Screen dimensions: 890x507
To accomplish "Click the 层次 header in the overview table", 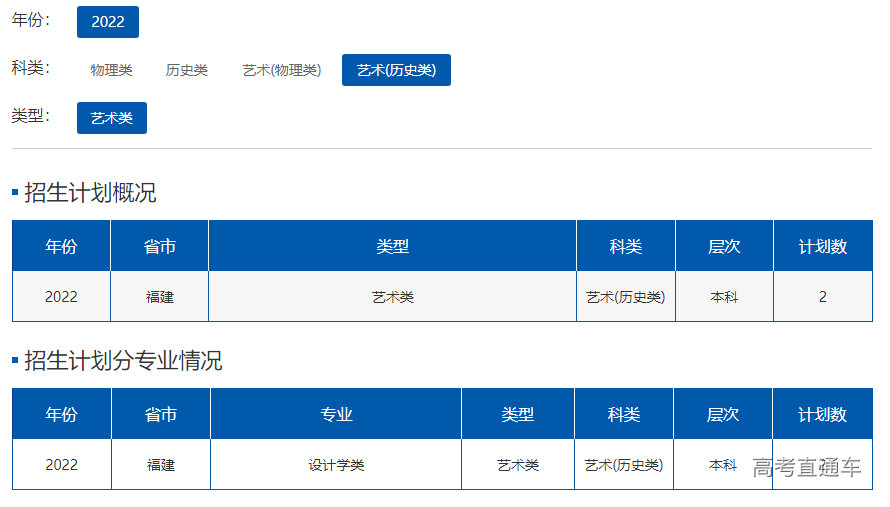I will (724, 246).
